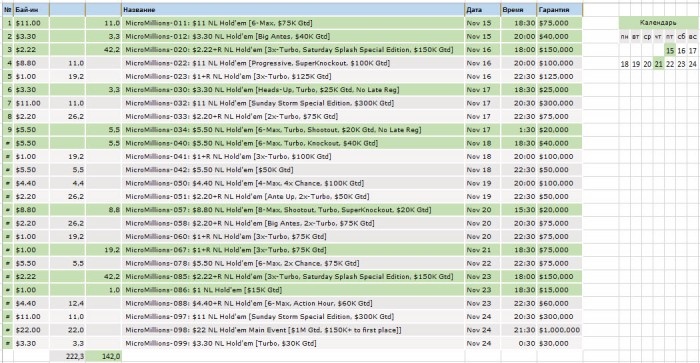The image size is (700, 363).
Task: Select the MicroMillions-030 Heads-Up name cell
Action: tap(293, 90)
